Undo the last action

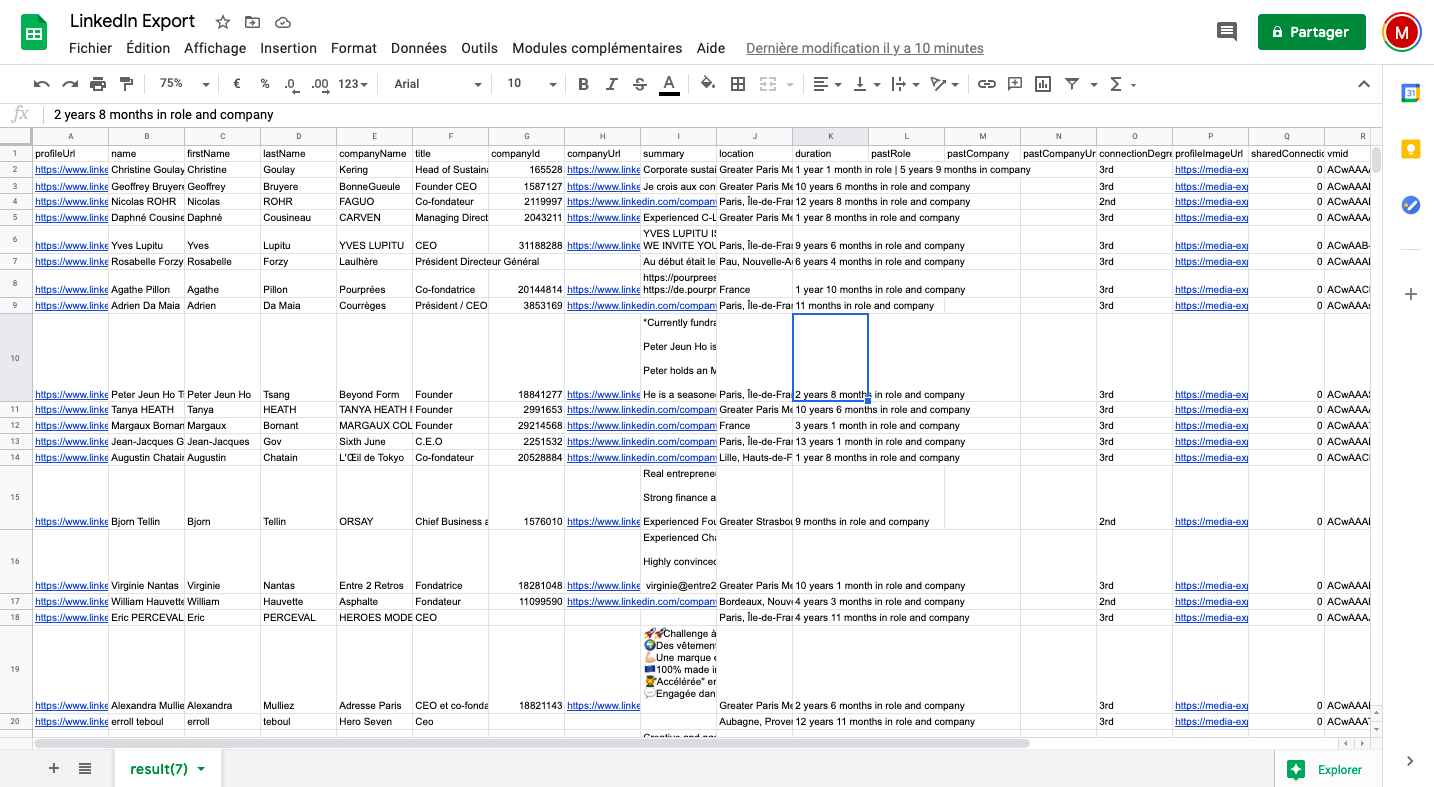[41, 84]
